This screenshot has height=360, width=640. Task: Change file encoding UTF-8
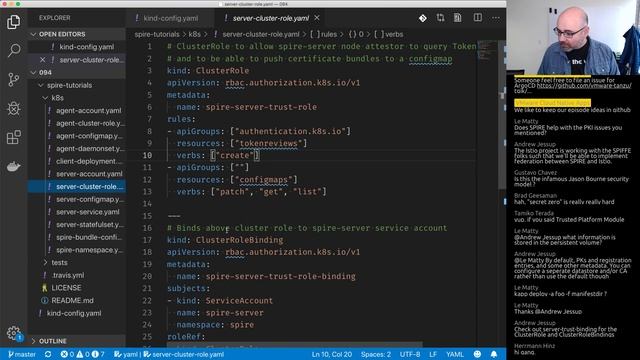click(410, 354)
